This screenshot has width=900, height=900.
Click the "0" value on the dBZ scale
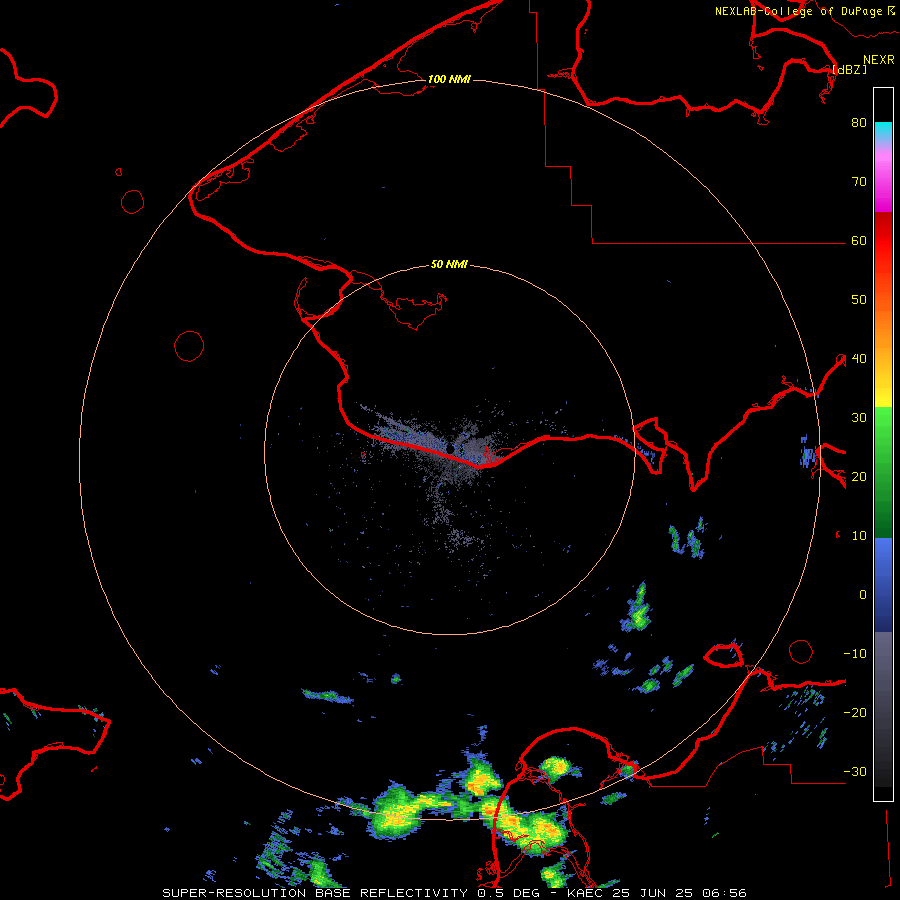pyautogui.click(x=863, y=595)
